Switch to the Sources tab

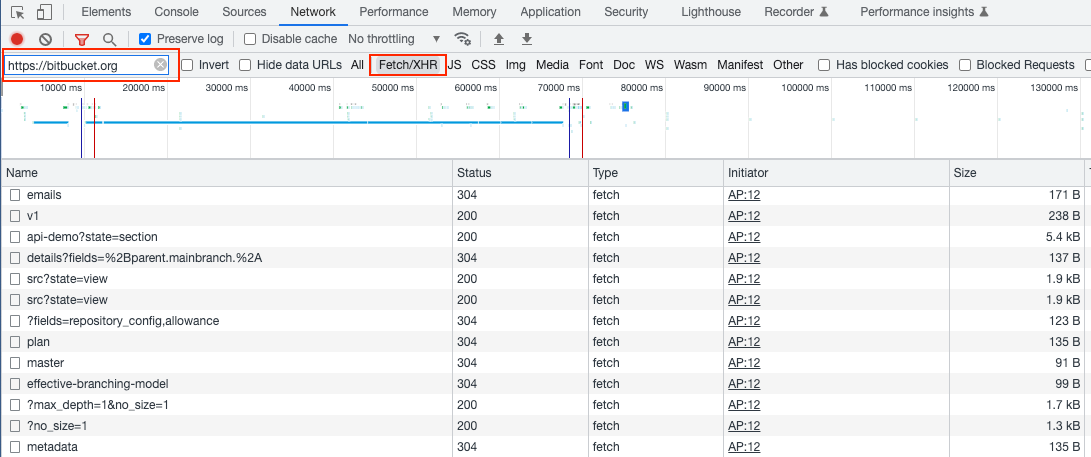244,12
